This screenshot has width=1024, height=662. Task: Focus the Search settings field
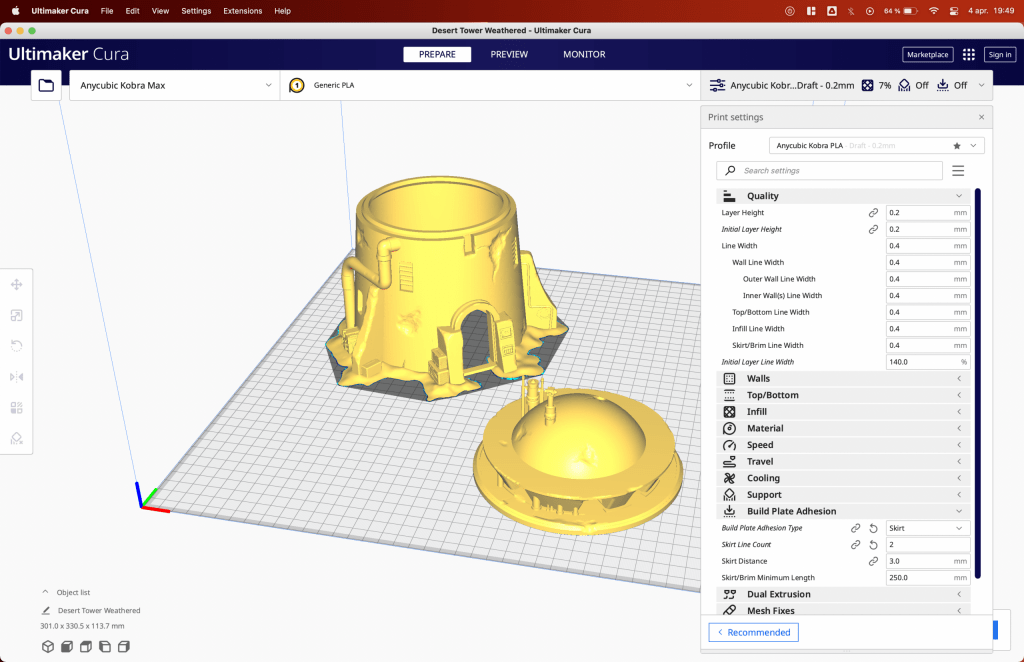coord(829,170)
